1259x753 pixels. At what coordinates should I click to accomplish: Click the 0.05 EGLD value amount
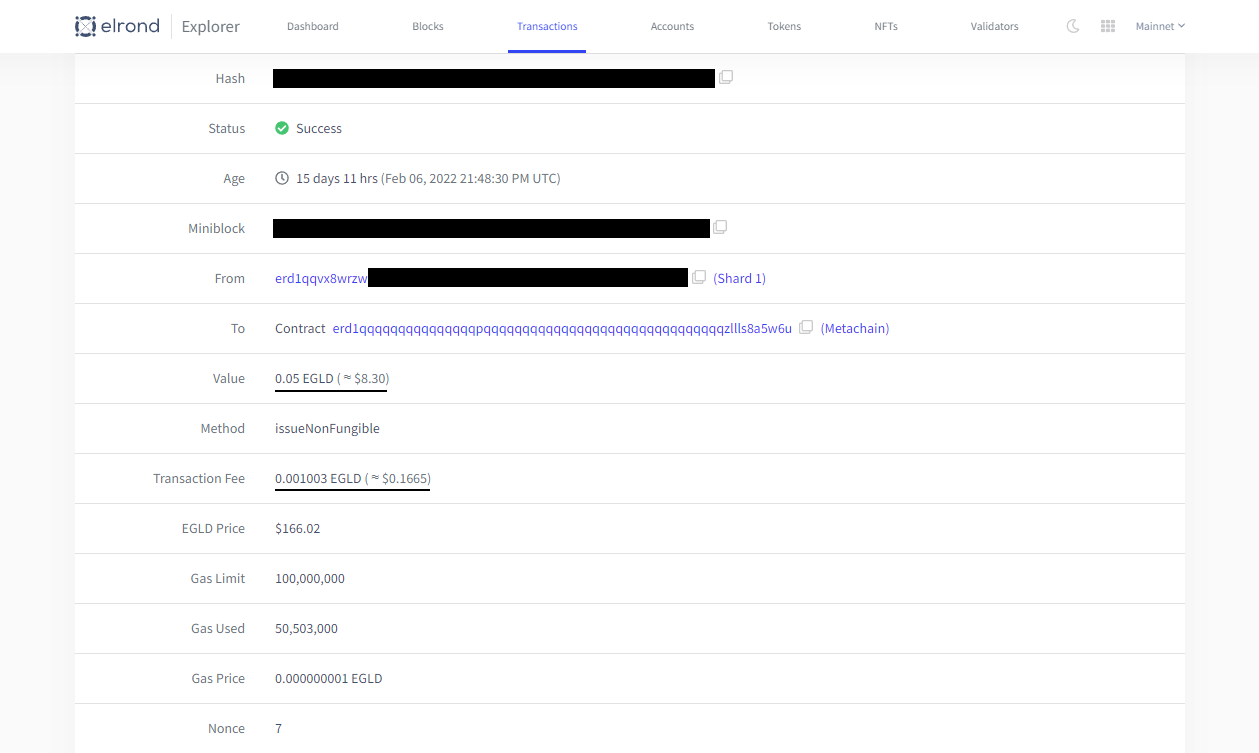coord(304,379)
